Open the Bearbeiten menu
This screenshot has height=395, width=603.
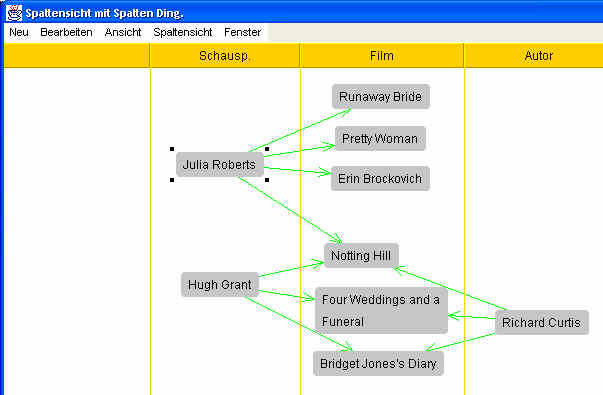point(66,32)
